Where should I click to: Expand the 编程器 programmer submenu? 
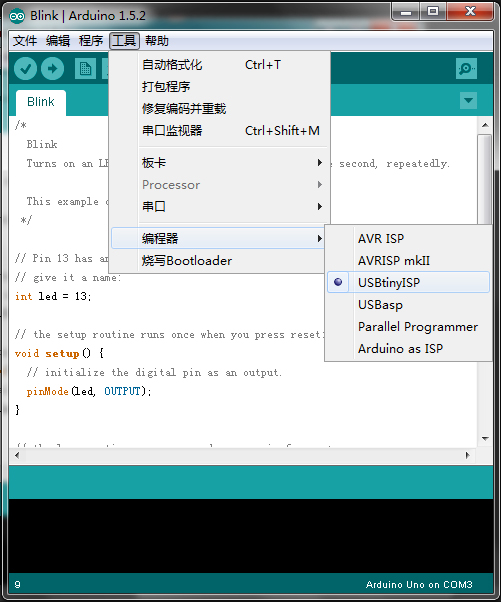[x=219, y=238]
